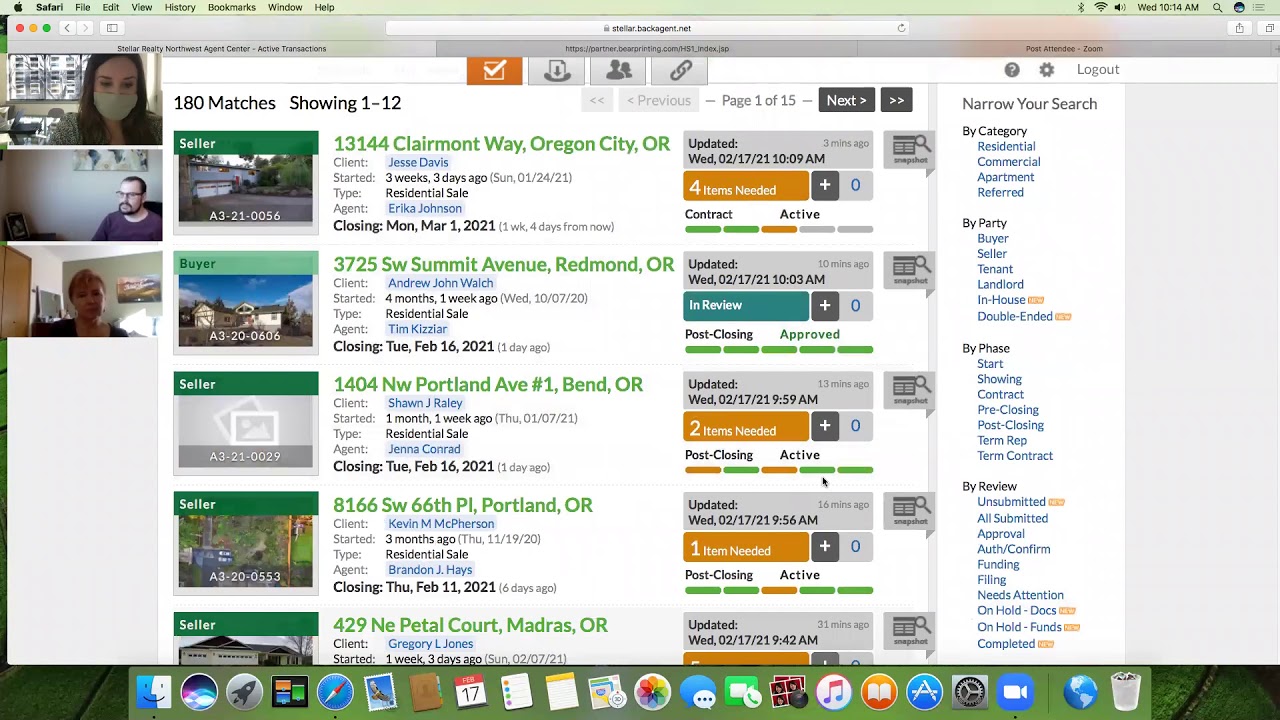Image resolution: width=1280 pixels, height=720 pixels.
Task: Open Safari Bookmarks menu
Action: pyautogui.click(x=232, y=7)
